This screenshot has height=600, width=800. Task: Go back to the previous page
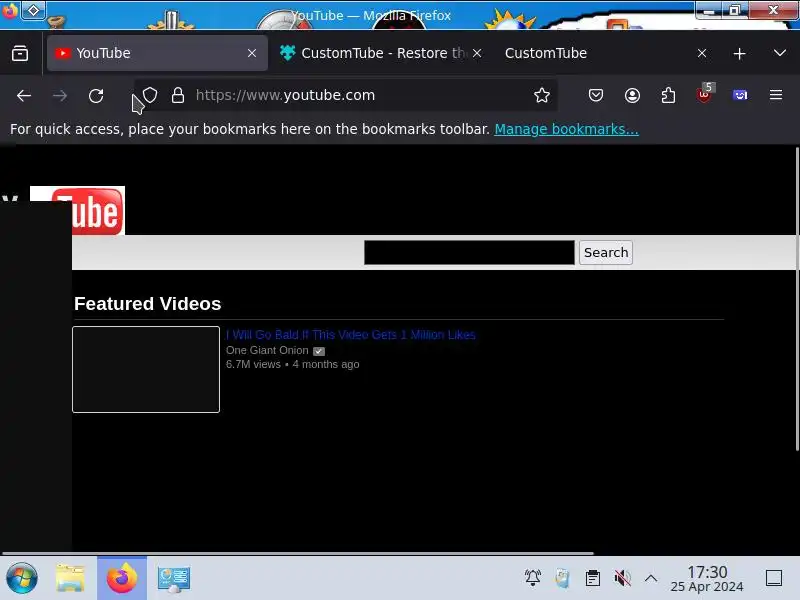click(23, 95)
